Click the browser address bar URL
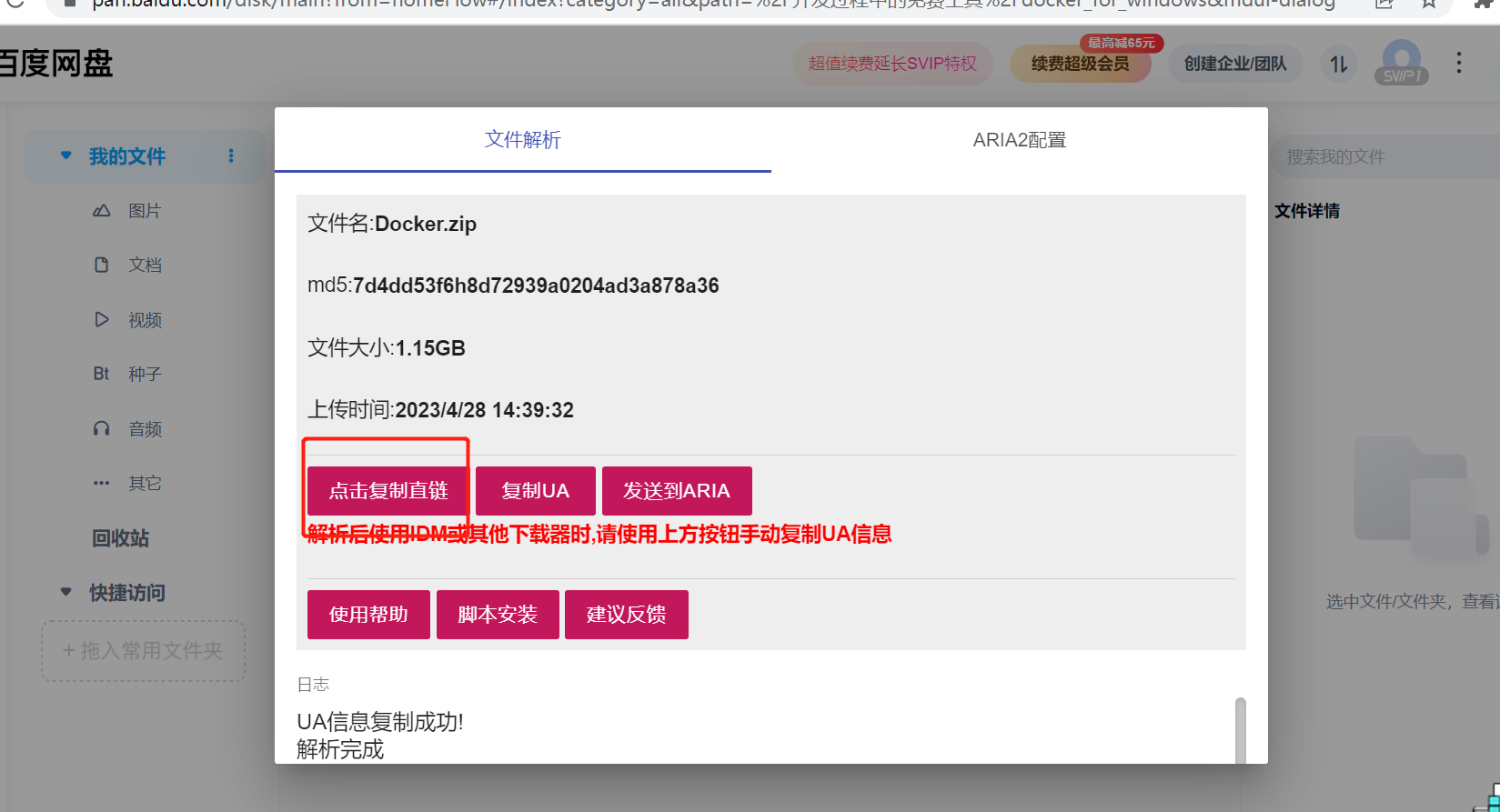Viewport: 1500px width, 812px height. coord(713,4)
